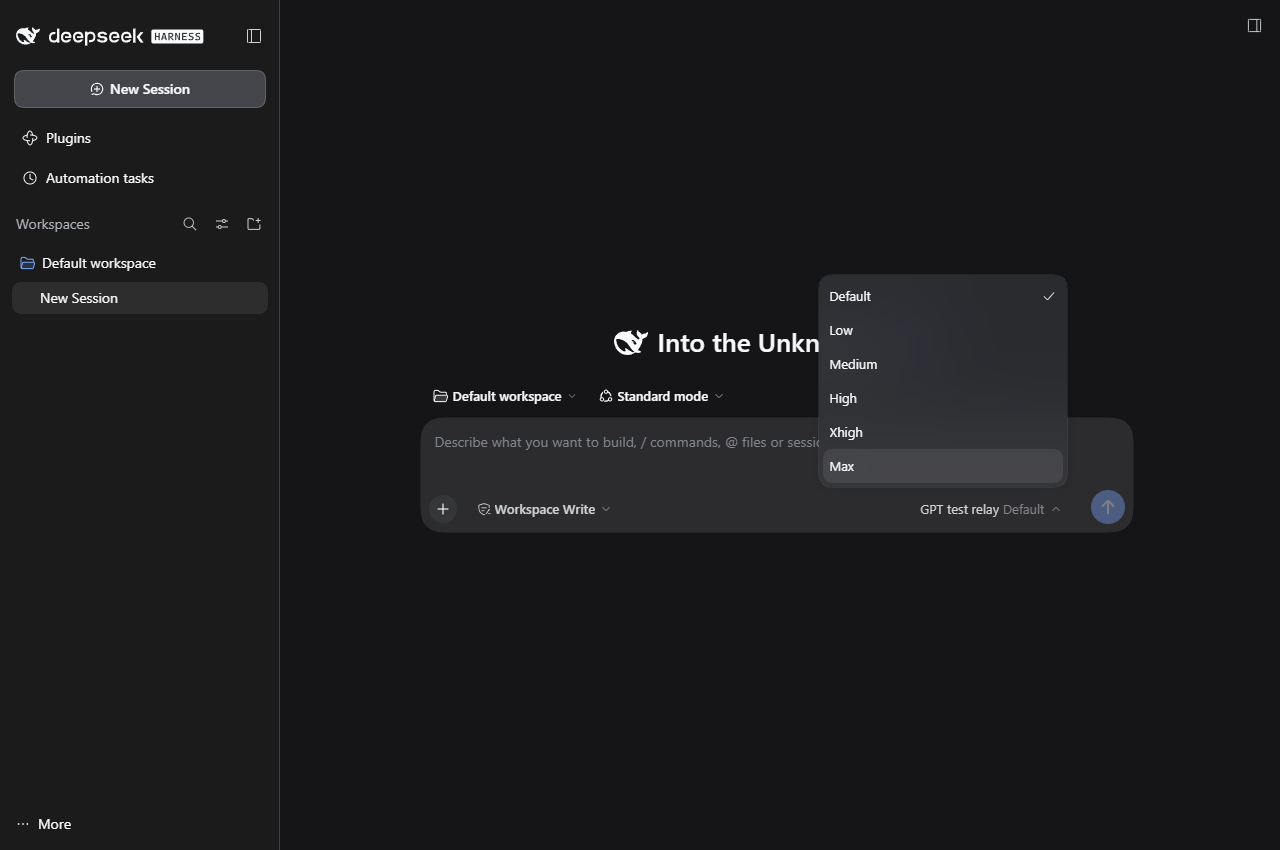
Task: Collapse the GPT test relay effort dropdown
Action: tap(990, 509)
